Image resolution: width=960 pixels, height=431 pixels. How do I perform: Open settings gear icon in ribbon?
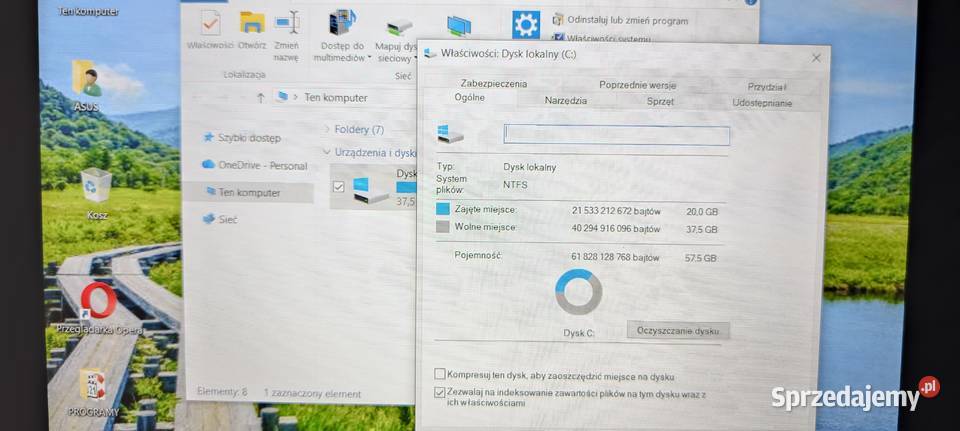(526, 24)
